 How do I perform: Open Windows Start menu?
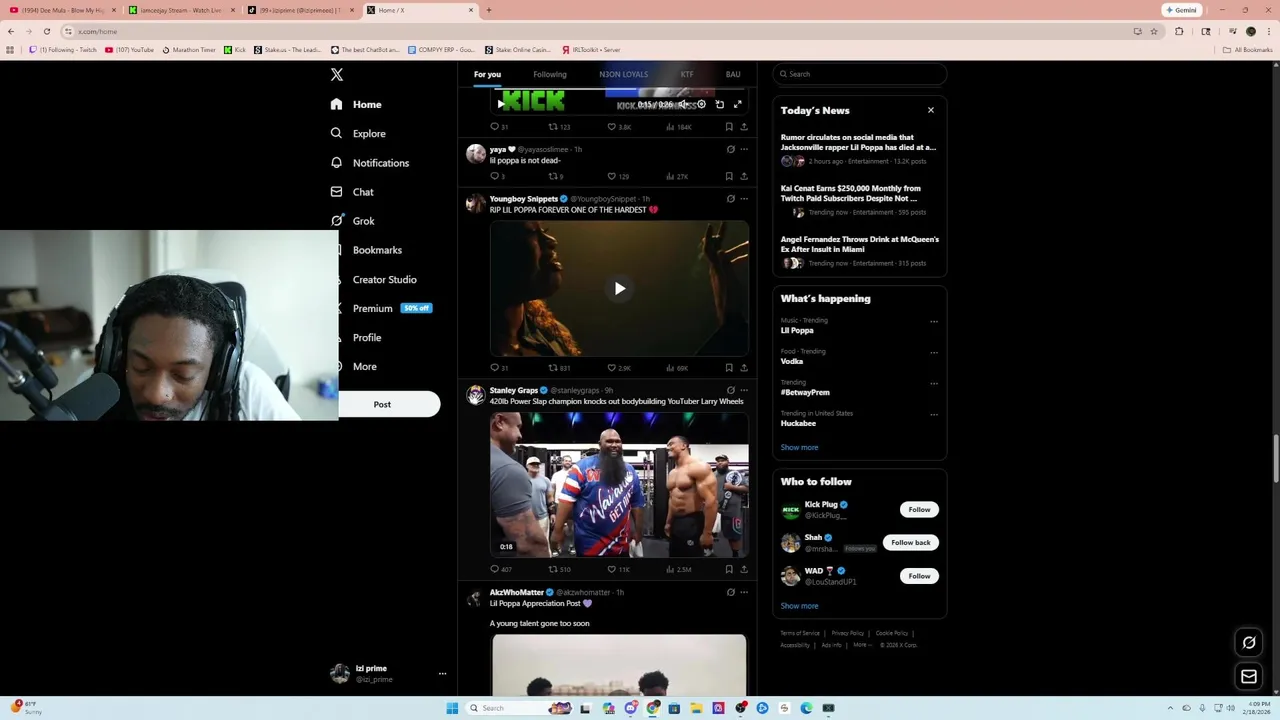coord(452,708)
